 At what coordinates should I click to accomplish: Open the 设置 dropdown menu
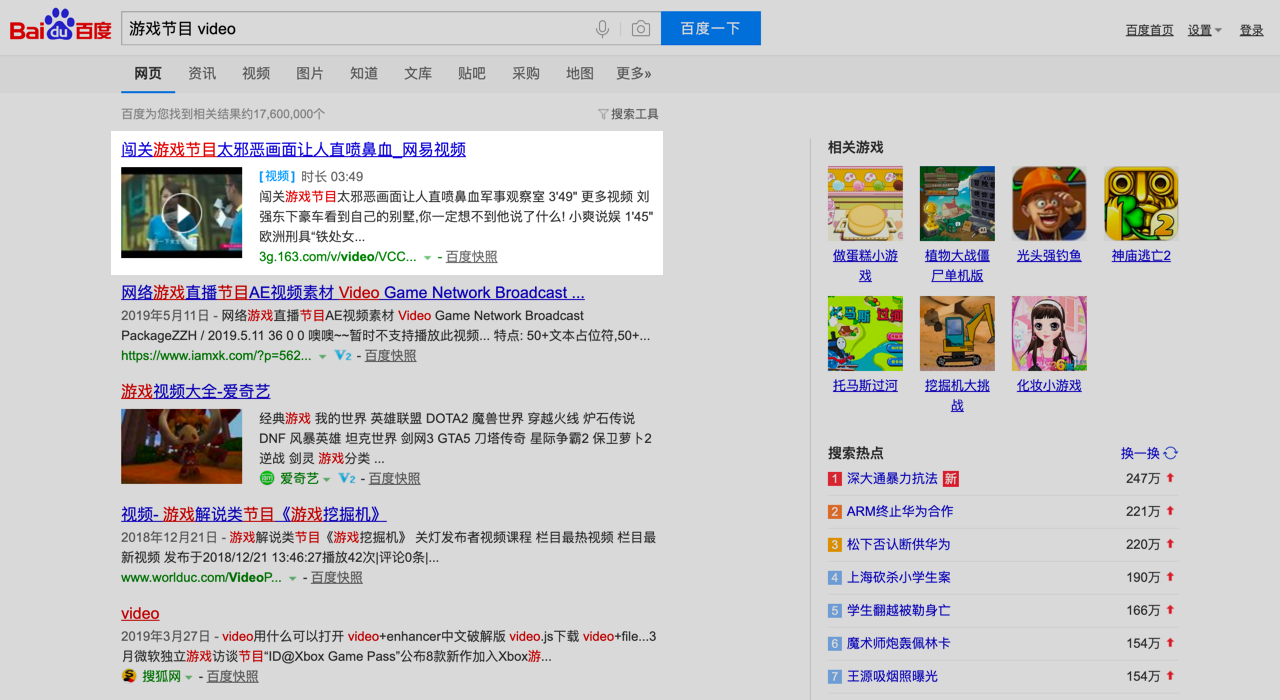(1205, 30)
